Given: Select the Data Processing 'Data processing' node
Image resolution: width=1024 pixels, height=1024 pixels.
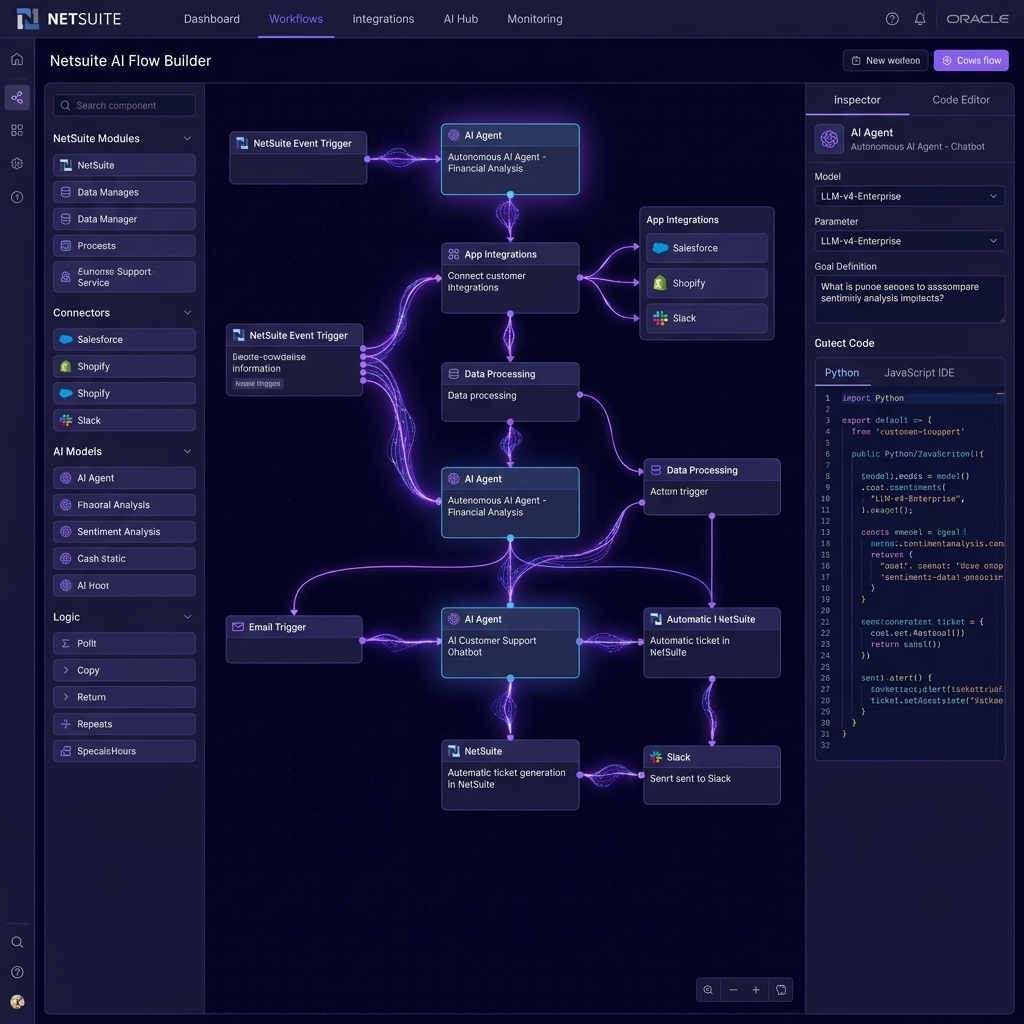Looking at the screenshot, I should (510, 392).
